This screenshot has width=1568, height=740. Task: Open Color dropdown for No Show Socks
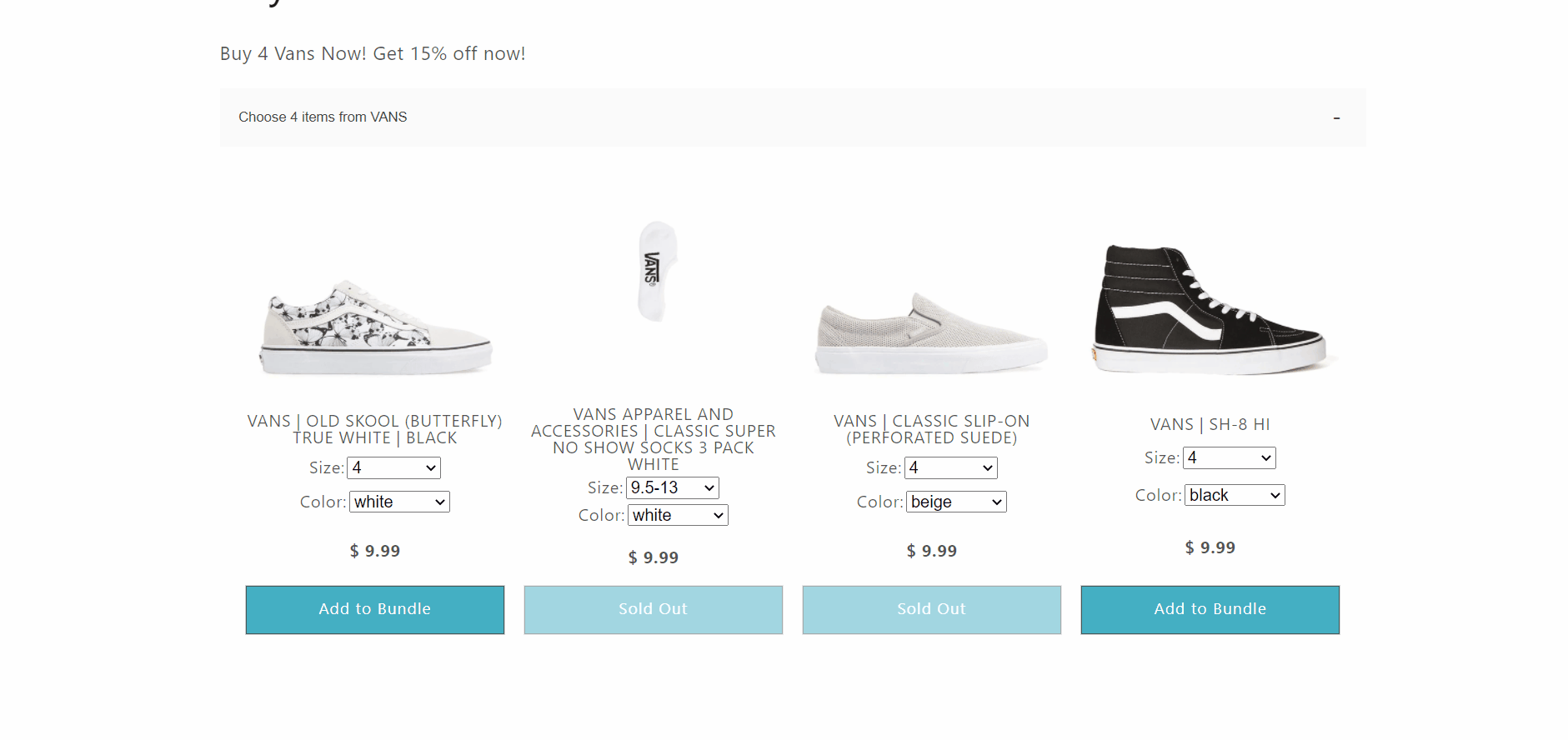coord(678,515)
